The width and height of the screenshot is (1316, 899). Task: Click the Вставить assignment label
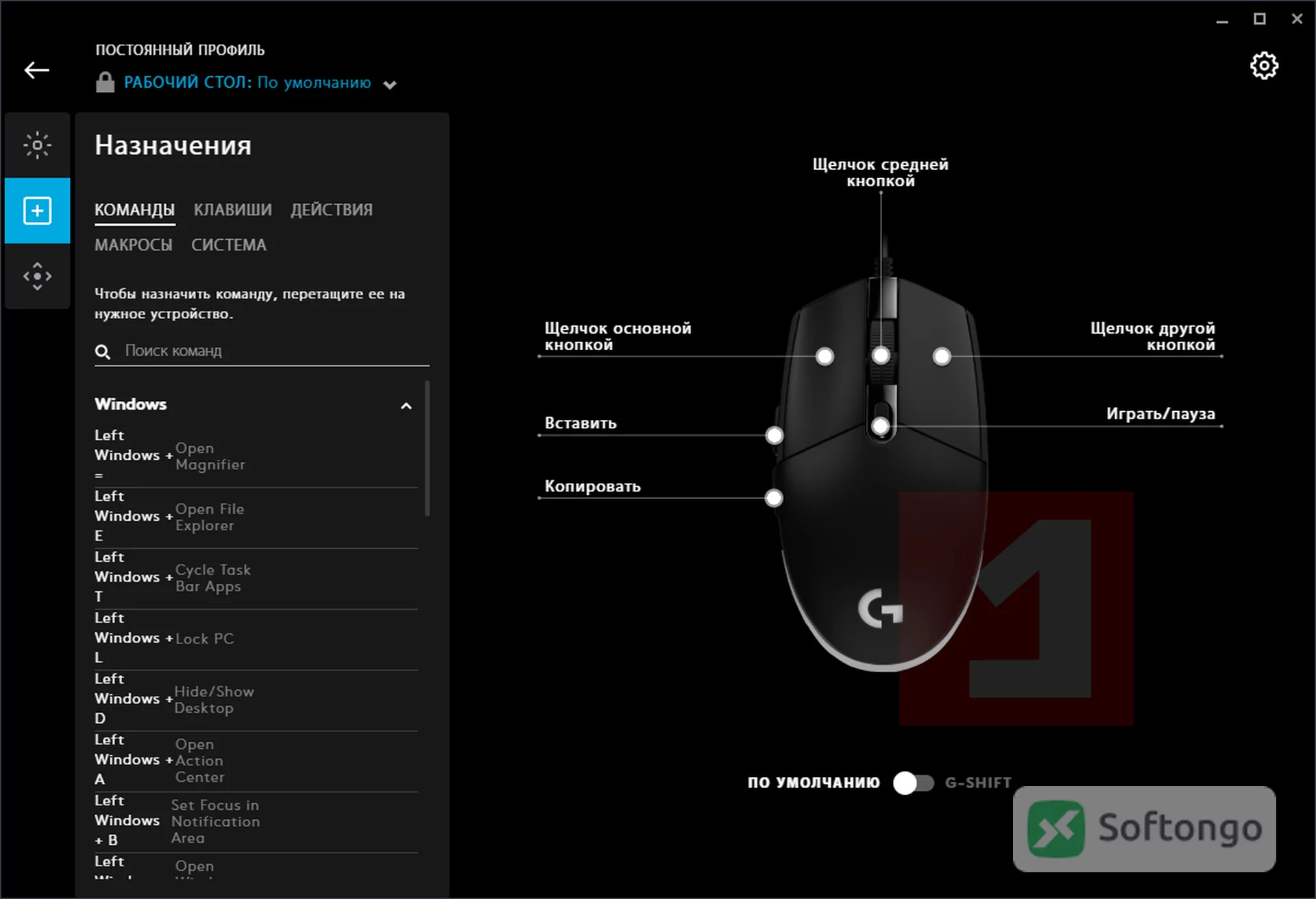(581, 423)
